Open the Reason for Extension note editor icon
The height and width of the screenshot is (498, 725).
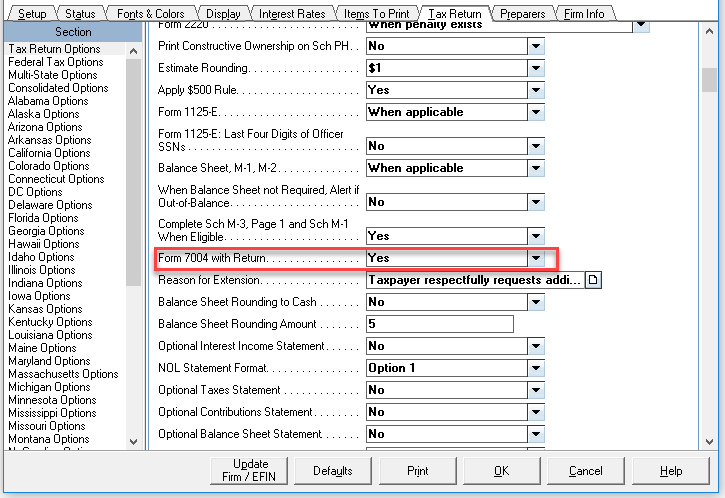593,280
